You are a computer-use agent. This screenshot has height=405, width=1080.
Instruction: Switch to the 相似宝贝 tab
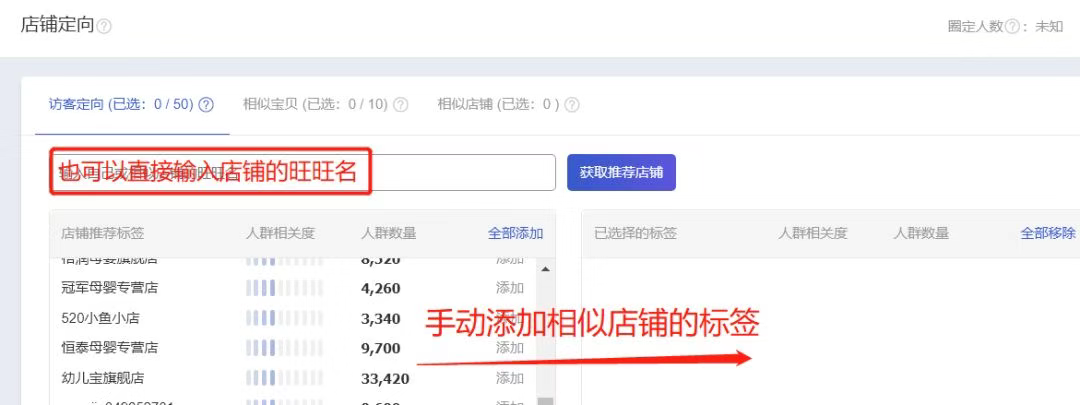[314, 104]
